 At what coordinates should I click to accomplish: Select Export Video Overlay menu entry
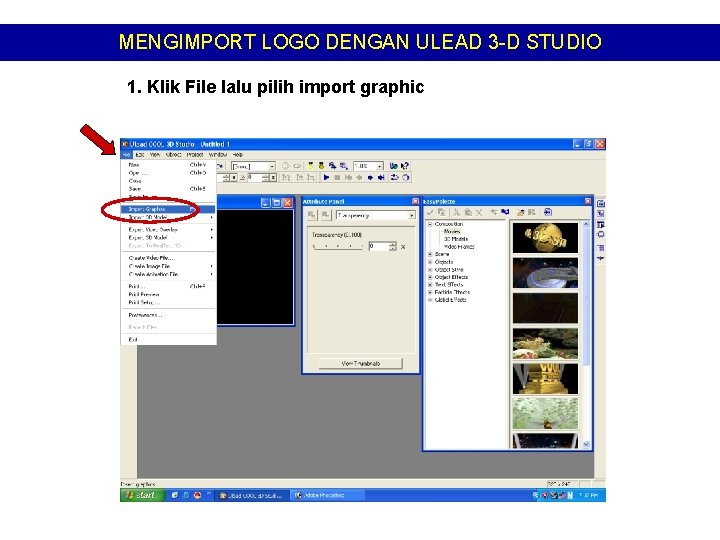tap(168, 229)
